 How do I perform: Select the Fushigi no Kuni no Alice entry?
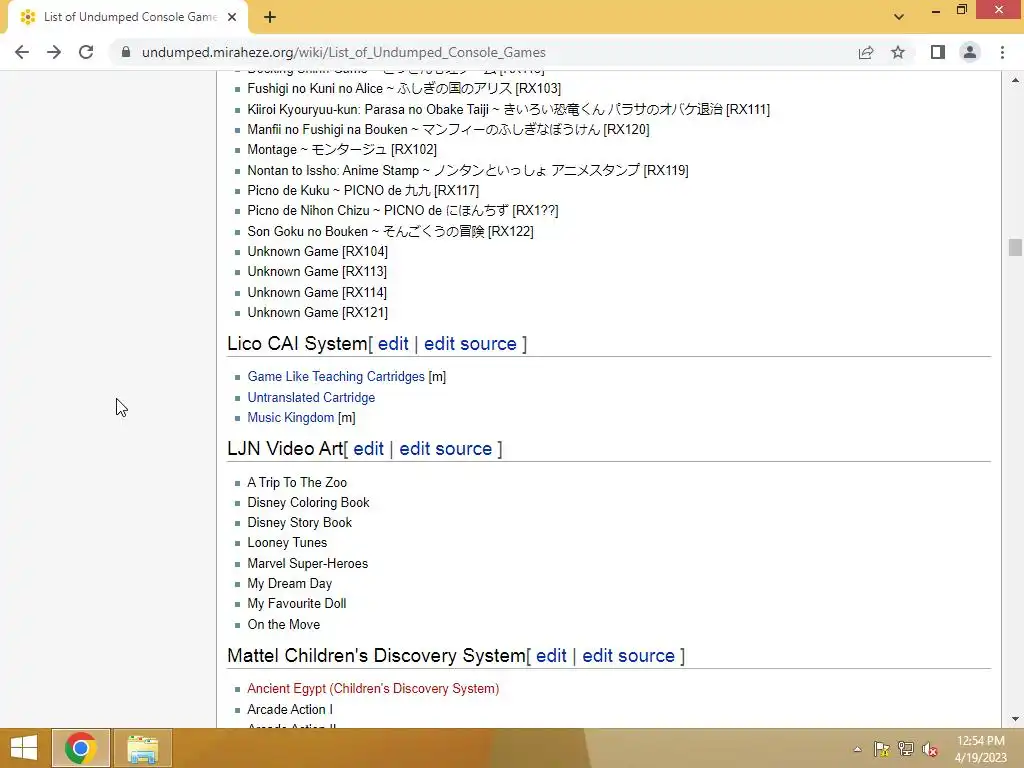[x=404, y=89]
